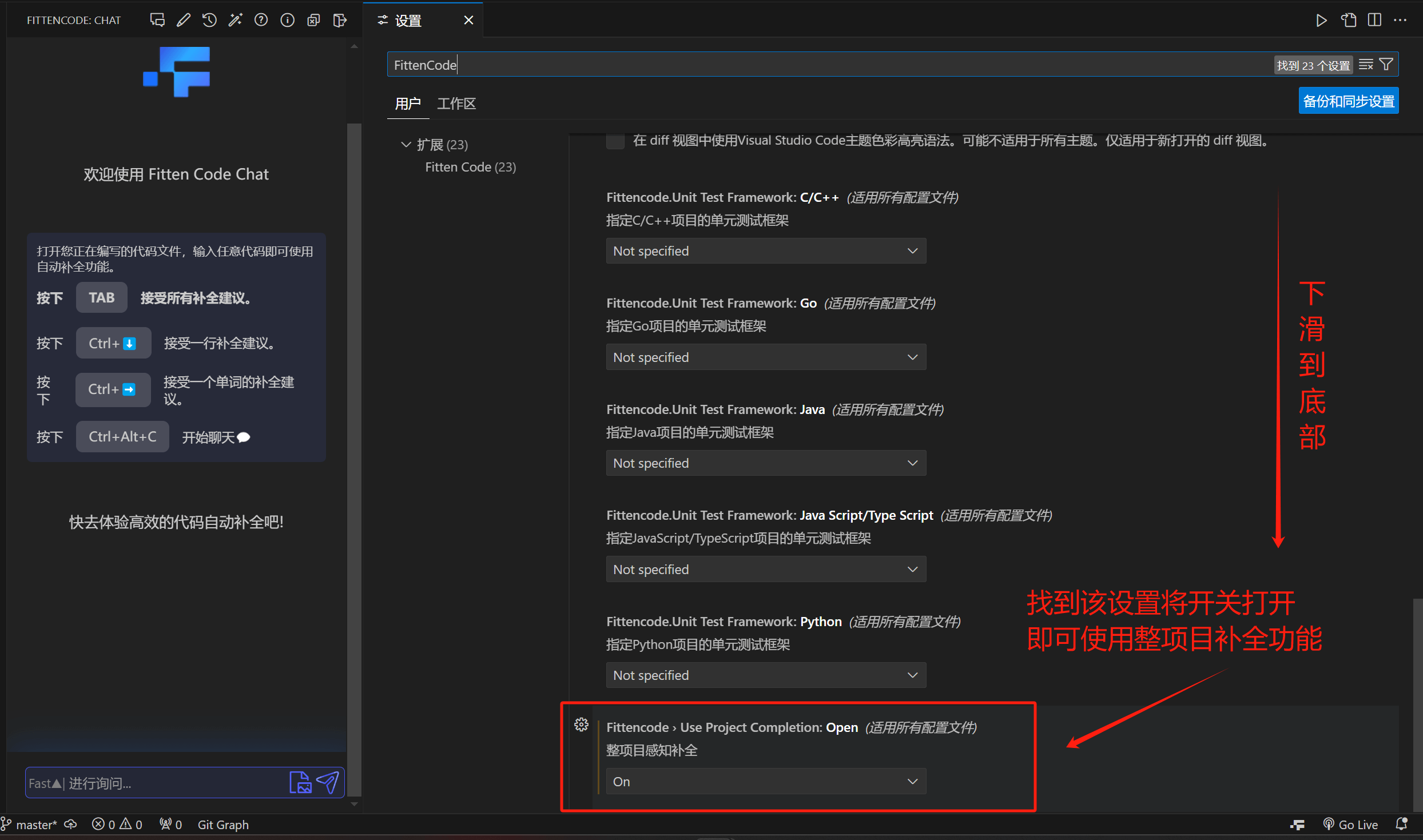1423x840 pixels.
Task: Start a new chat conversation icon
Action: (157, 20)
